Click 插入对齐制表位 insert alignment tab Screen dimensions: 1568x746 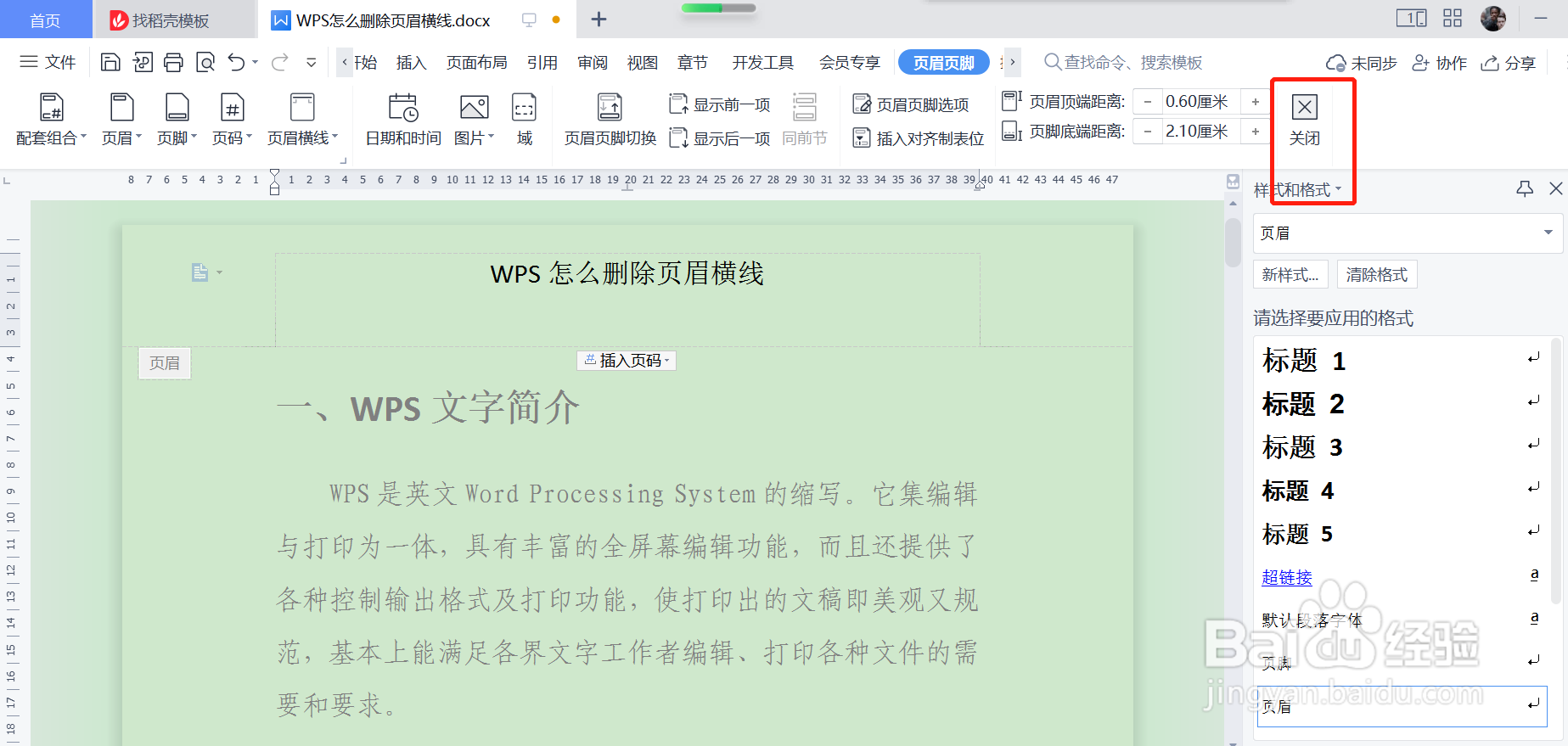click(919, 137)
